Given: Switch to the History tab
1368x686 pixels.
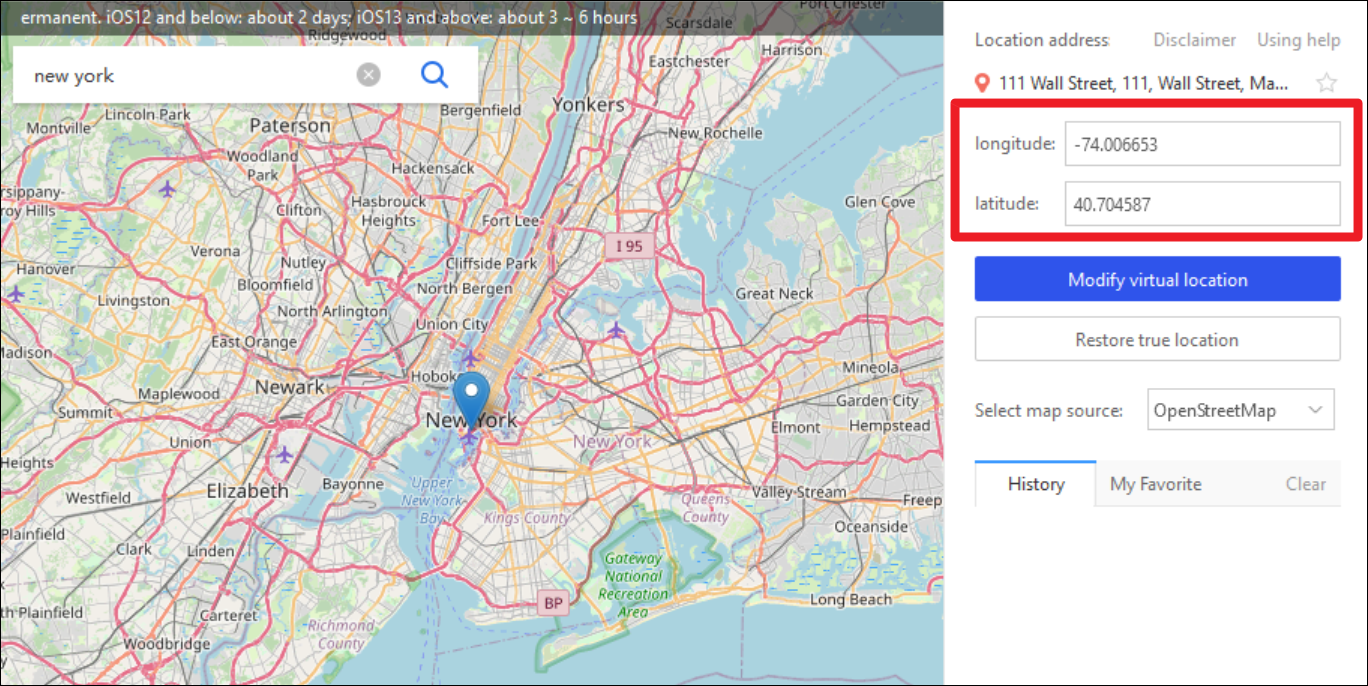Looking at the screenshot, I should pyautogui.click(x=1035, y=484).
